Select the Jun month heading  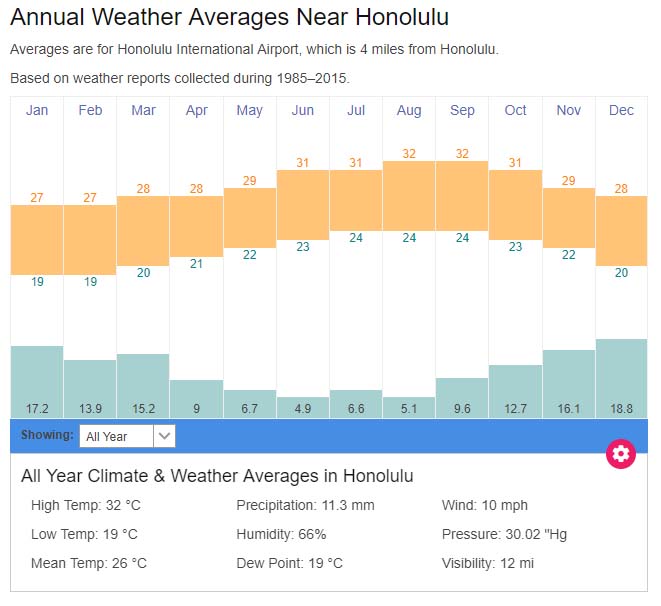pos(302,110)
